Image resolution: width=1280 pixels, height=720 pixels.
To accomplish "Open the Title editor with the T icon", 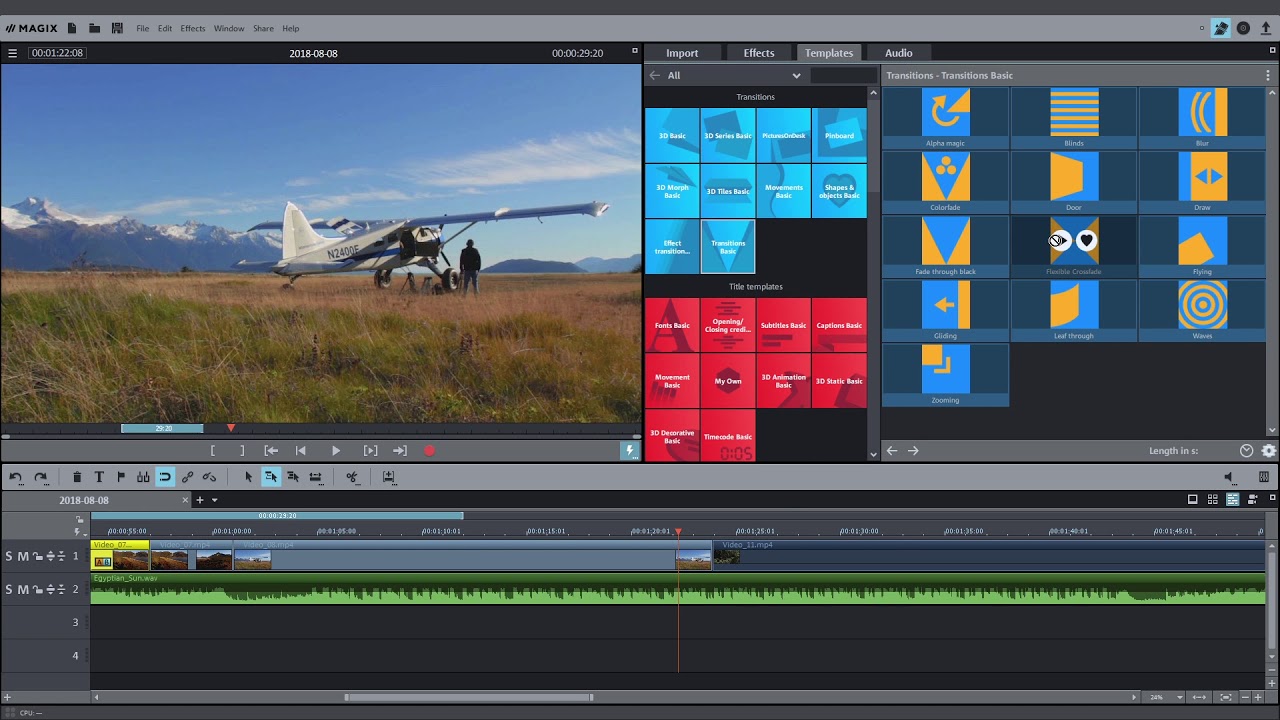I will point(100,477).
